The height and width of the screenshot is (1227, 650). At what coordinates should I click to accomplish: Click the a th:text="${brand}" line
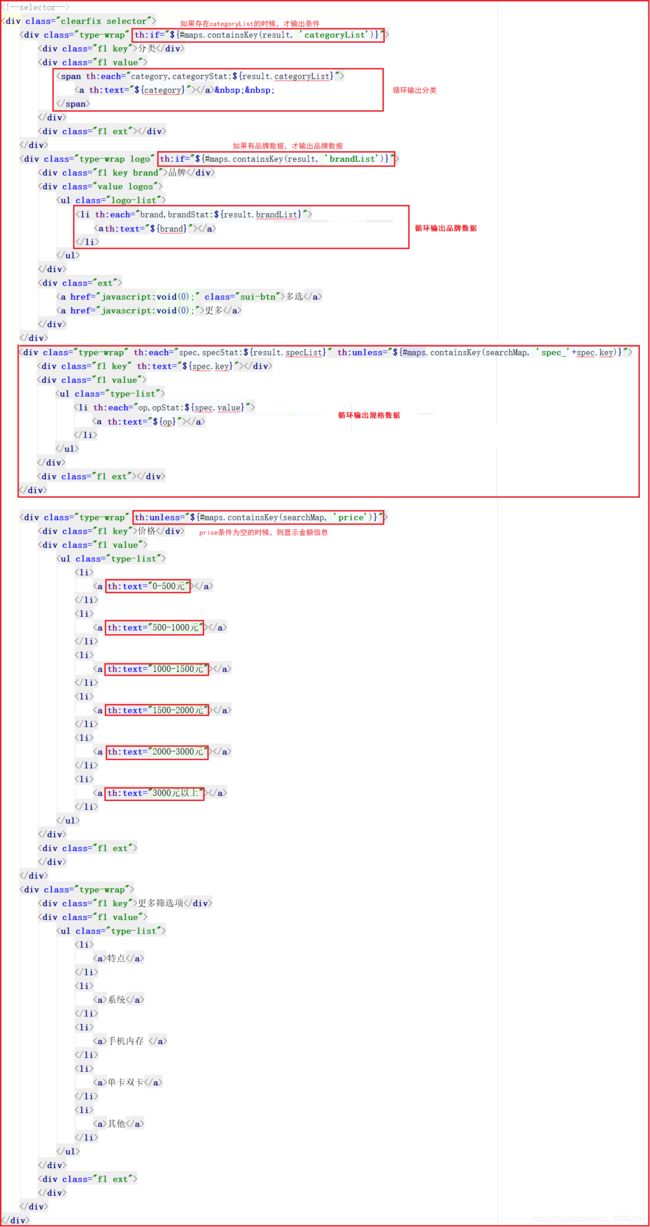click(157, 228)
